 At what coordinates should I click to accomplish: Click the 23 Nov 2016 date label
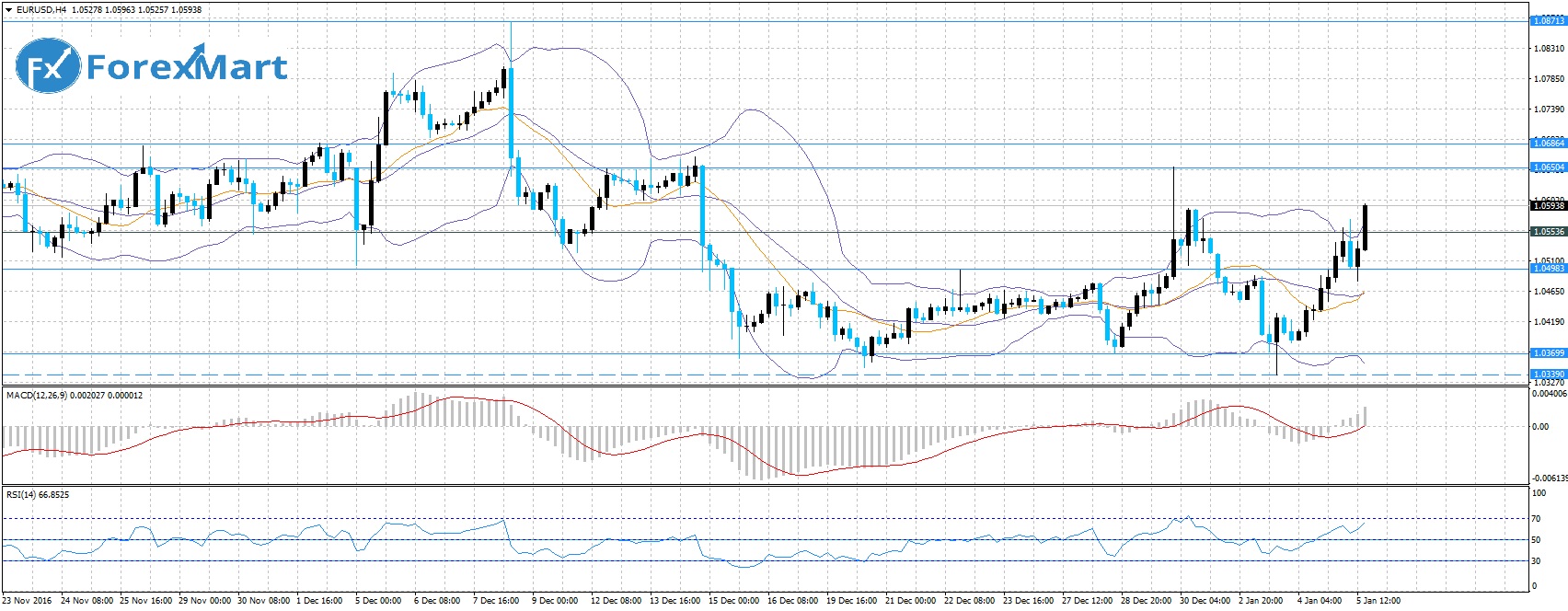click(28, 601)
